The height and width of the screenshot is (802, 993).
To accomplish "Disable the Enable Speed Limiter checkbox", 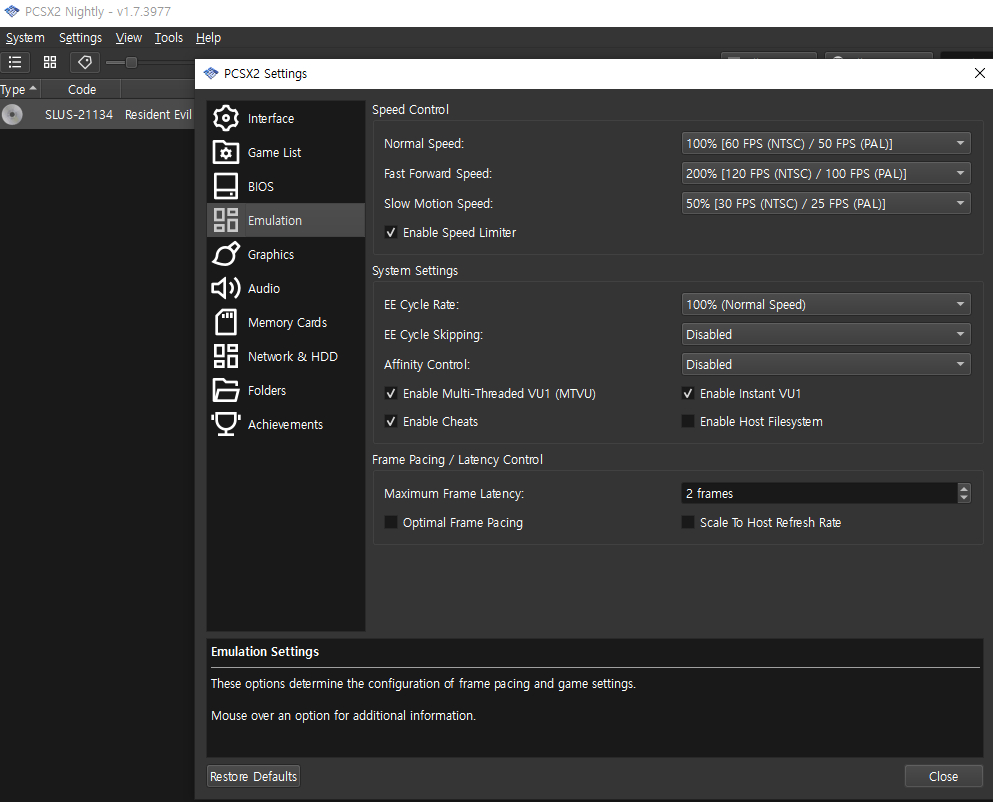I will pos(391,232).
